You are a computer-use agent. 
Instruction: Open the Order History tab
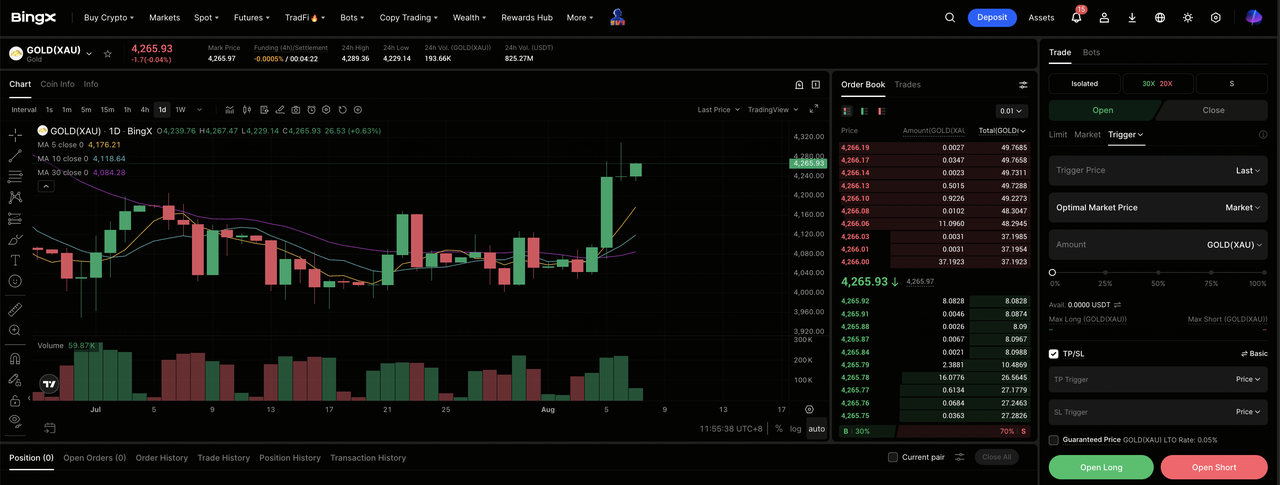point(162,458)
